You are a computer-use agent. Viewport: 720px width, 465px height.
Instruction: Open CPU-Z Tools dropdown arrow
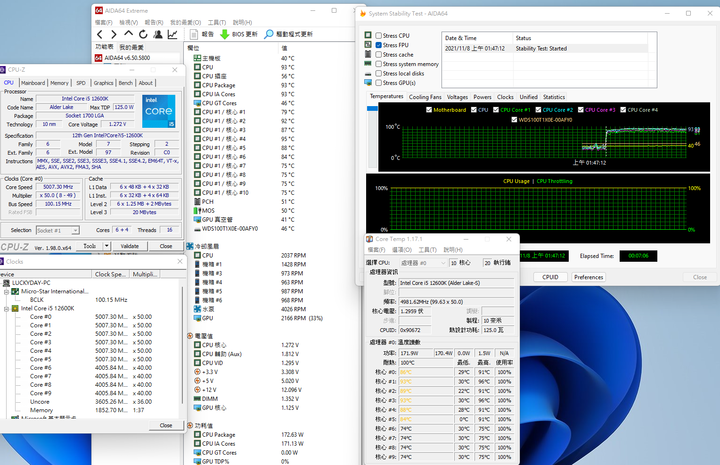point(107,246)
